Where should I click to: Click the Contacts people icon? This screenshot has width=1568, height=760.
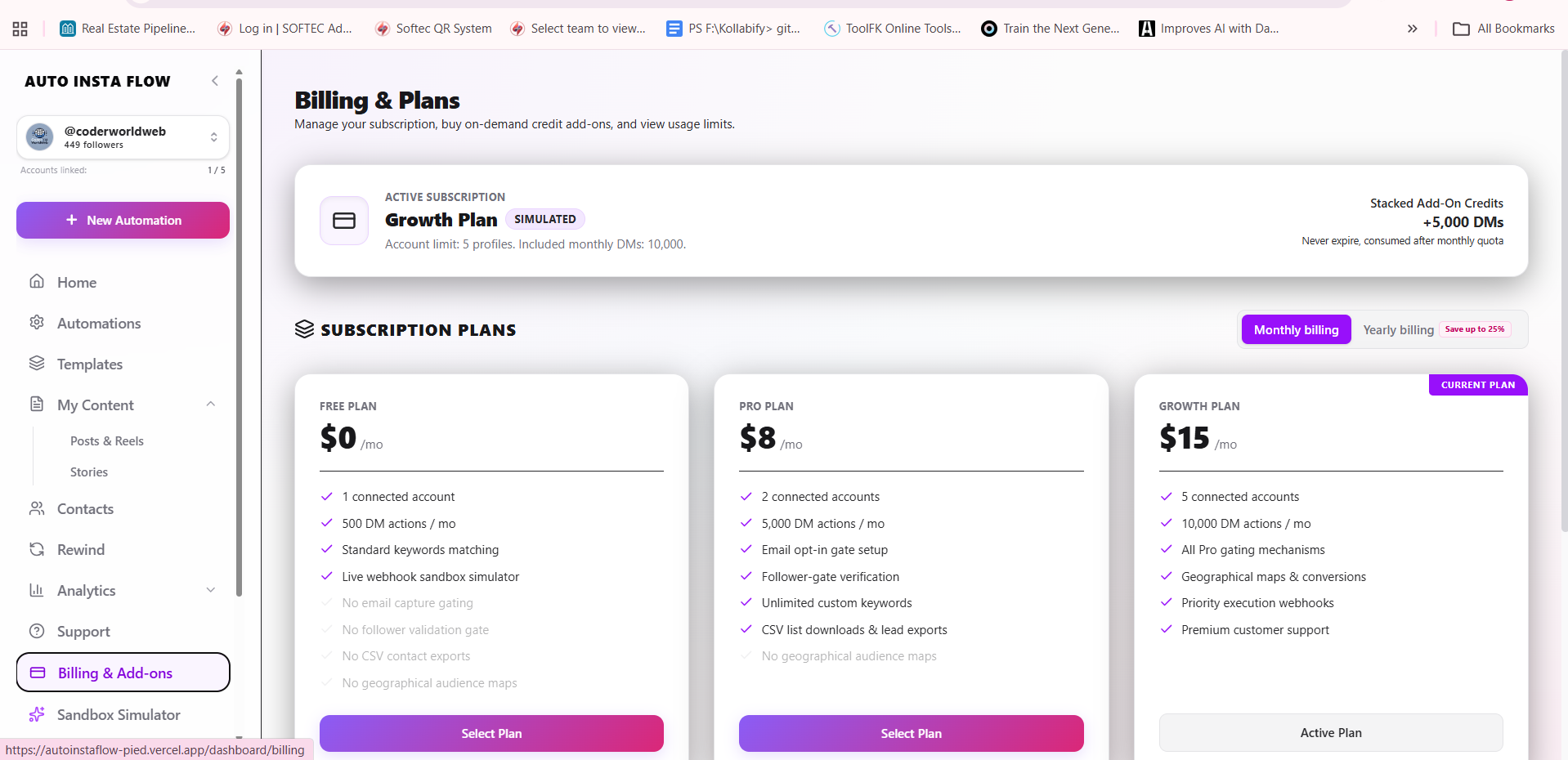[37, 508]
